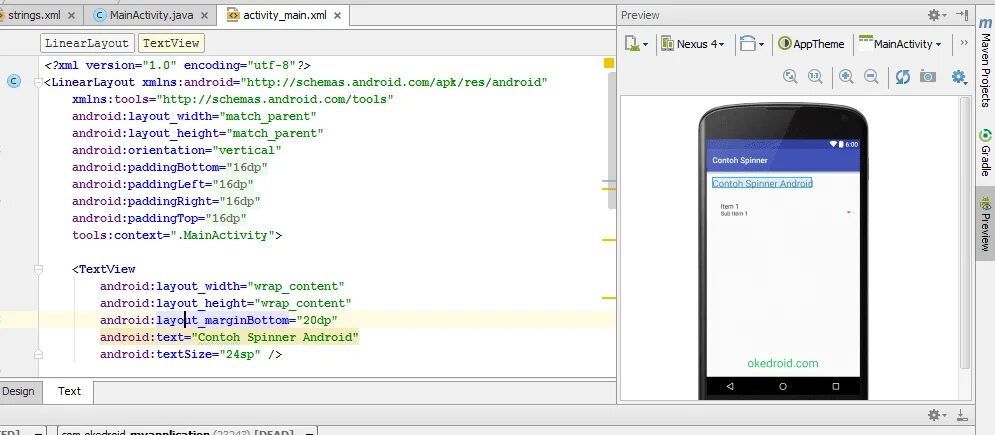Click the LinearLayout breadcrumb
This screenshot has width=995, height=435.
coord(88,43)
